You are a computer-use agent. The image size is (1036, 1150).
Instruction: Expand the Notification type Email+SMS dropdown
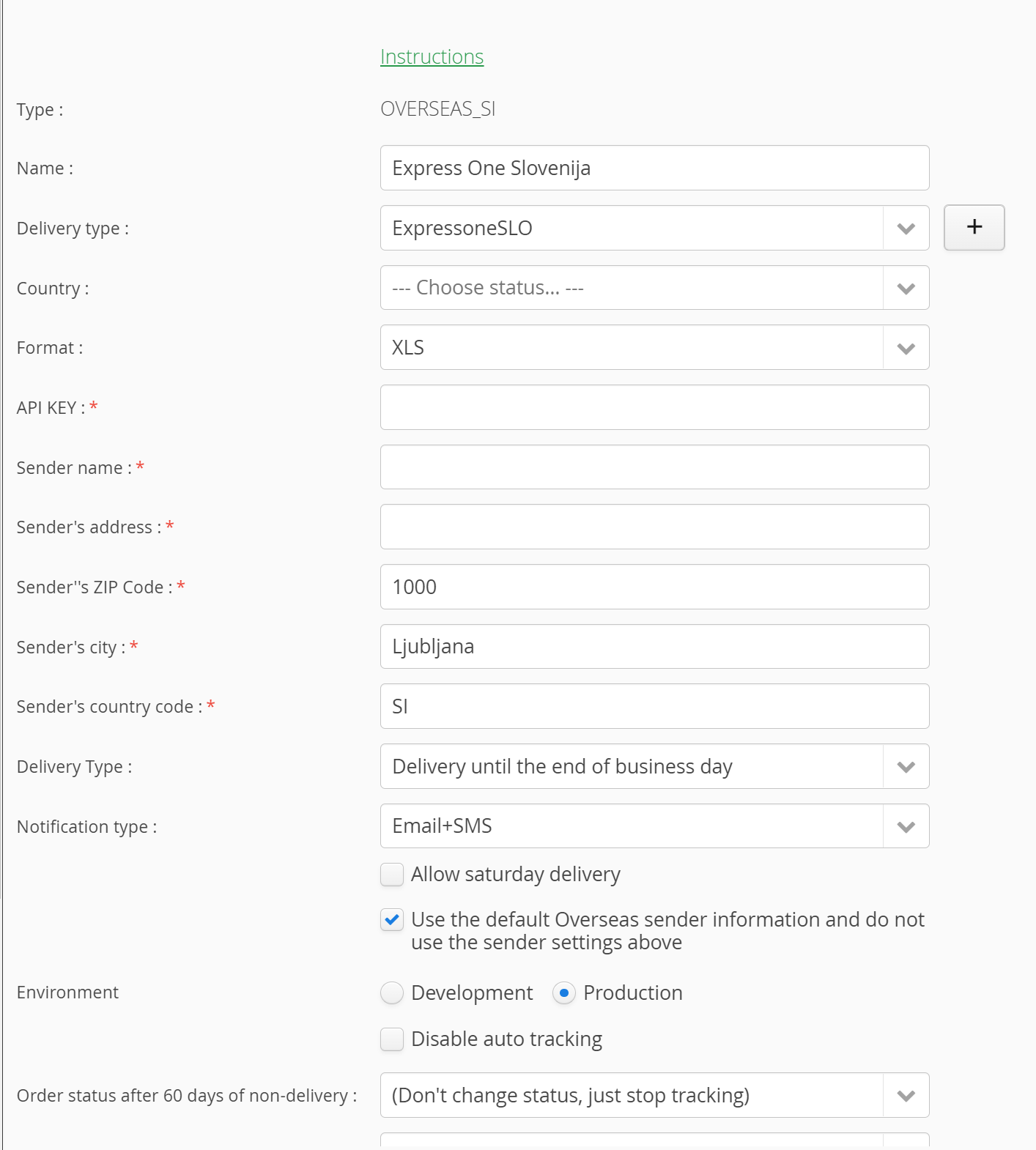654,826
